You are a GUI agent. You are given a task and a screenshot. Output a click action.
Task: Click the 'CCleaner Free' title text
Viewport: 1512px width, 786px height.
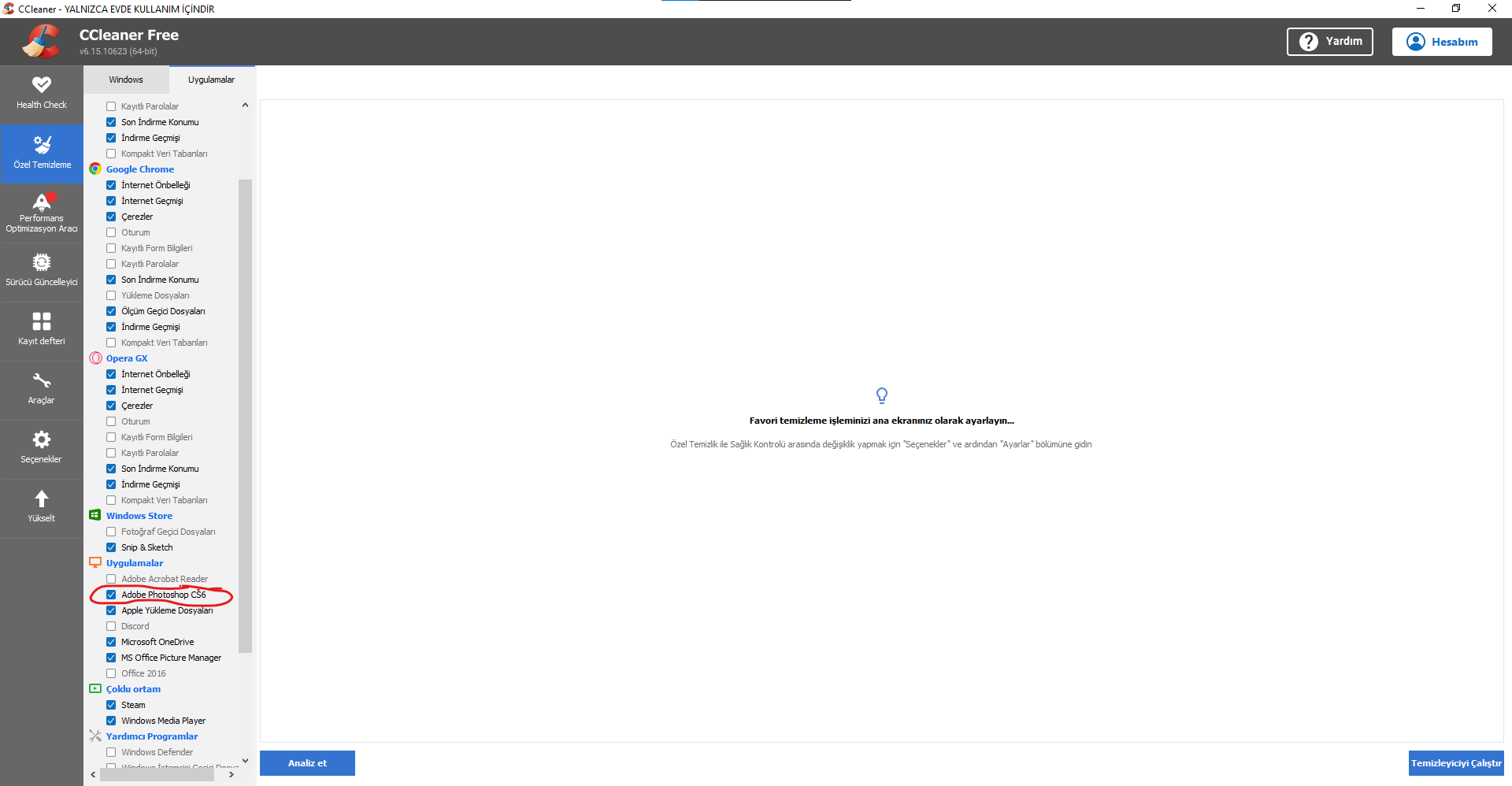pyautogui.click(x=129, y=35)
